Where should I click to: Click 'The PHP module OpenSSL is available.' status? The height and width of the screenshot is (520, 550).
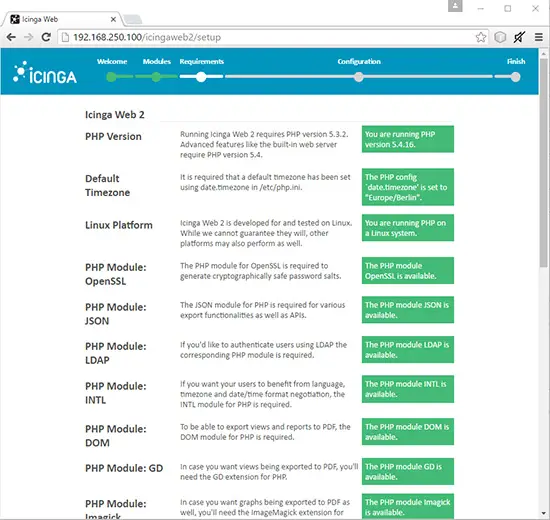408,271
